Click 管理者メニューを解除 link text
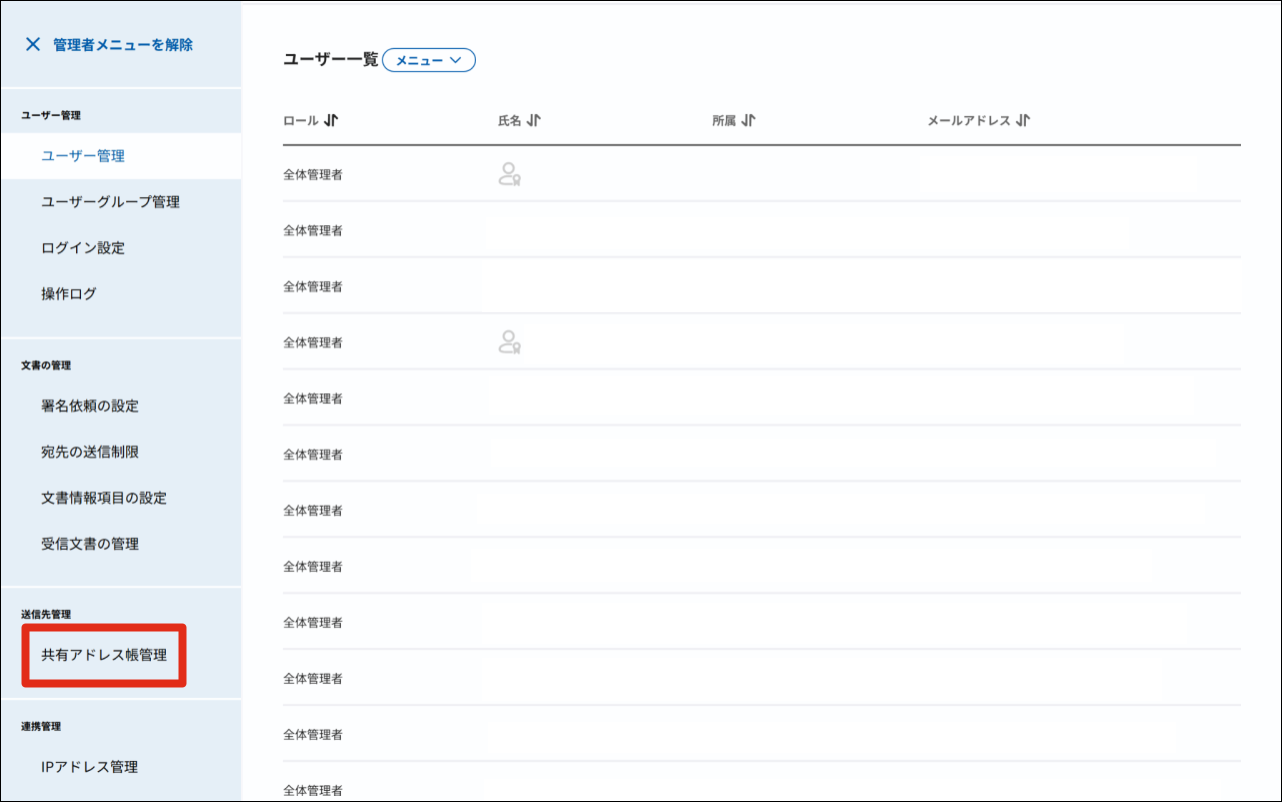Screen dimensions: 1282x802 (123, 44)
